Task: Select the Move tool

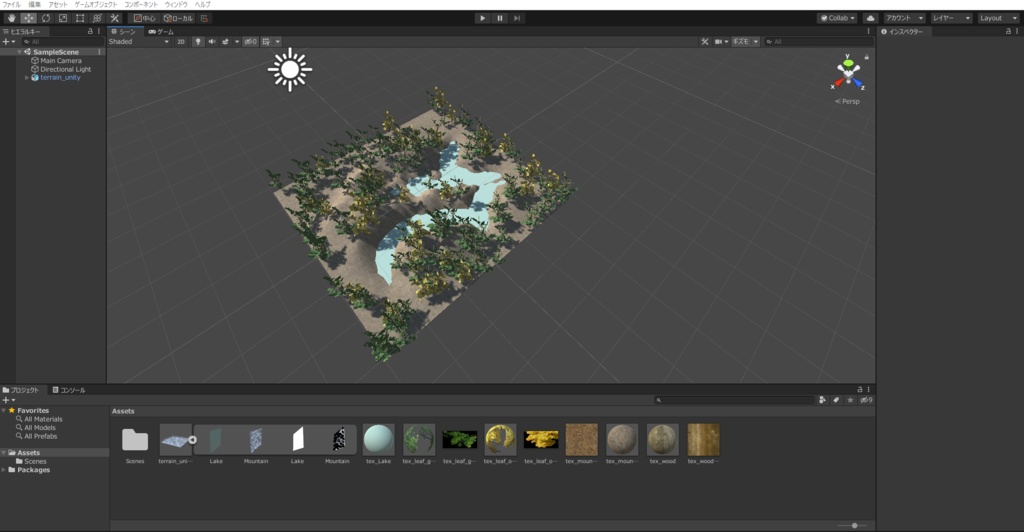Action: 29,18
